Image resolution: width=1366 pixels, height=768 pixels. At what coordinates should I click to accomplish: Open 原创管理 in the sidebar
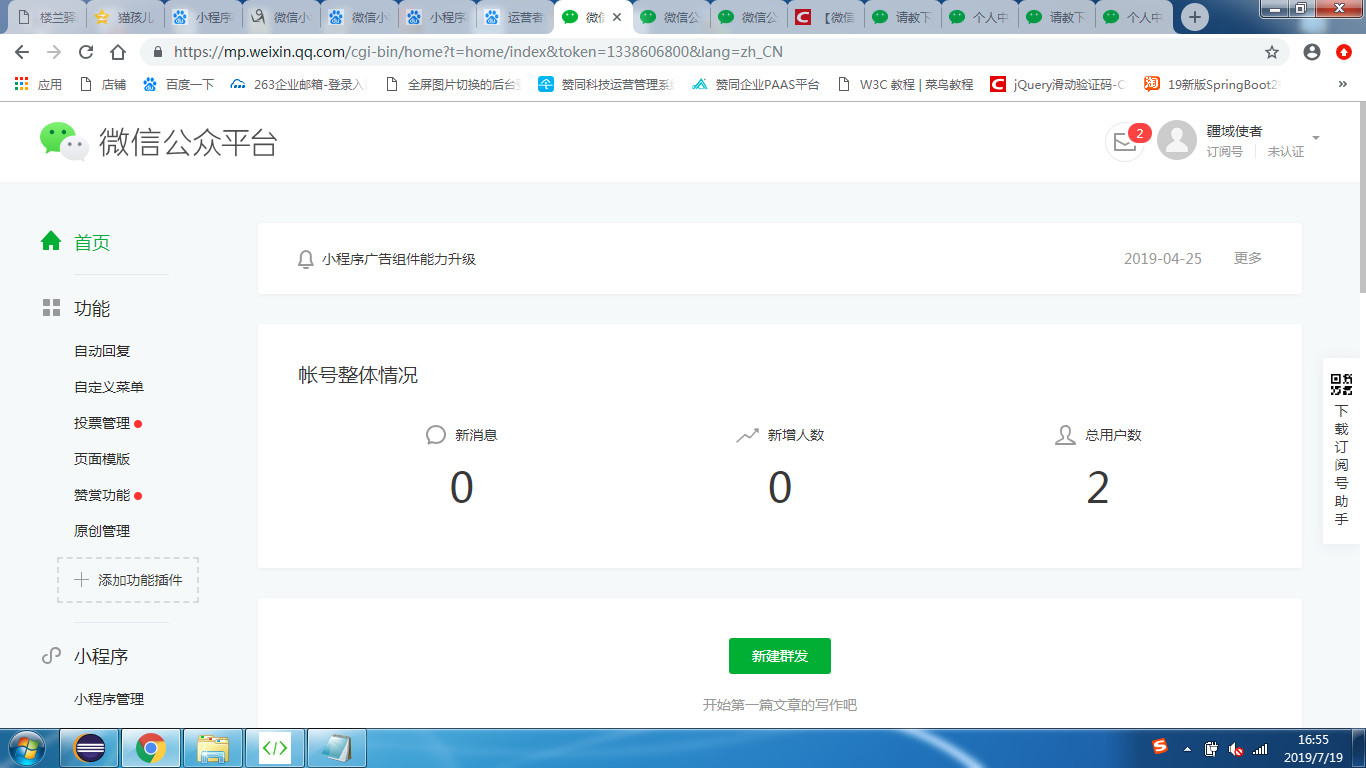102,531
